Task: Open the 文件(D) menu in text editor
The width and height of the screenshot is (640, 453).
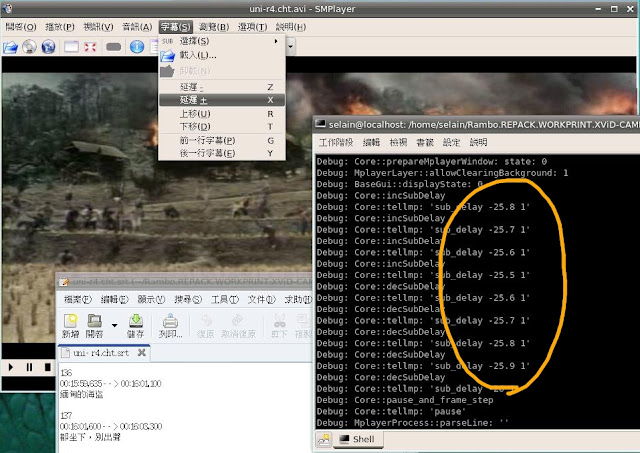Action: click(261, 300)
